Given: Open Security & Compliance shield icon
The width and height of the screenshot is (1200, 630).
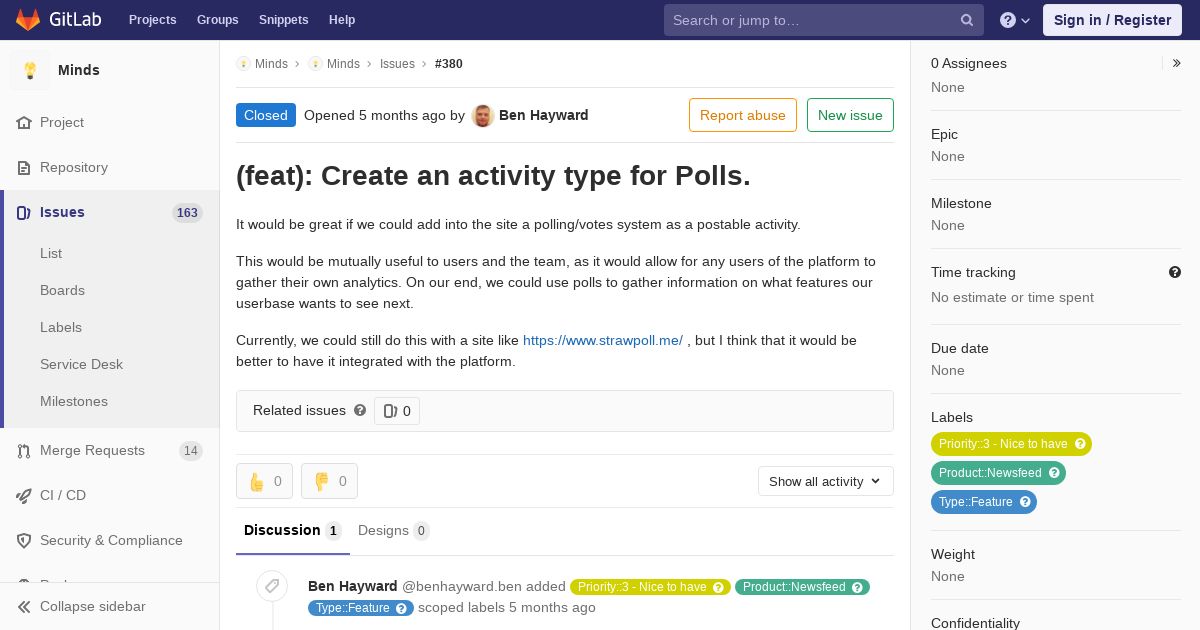Looking at the screenshot, I should coord(24,541).
